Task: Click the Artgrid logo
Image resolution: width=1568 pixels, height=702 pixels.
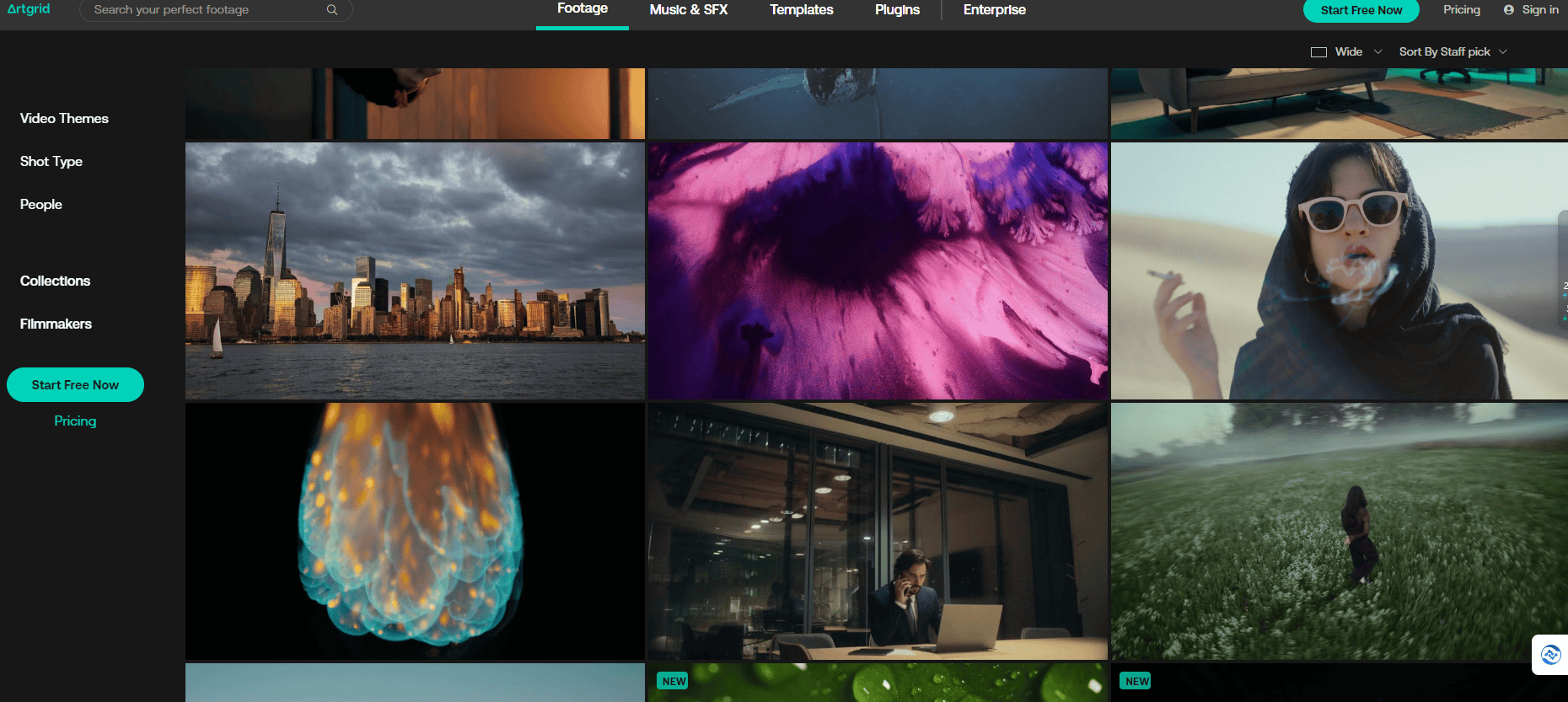Action: [x=29, y=9]
